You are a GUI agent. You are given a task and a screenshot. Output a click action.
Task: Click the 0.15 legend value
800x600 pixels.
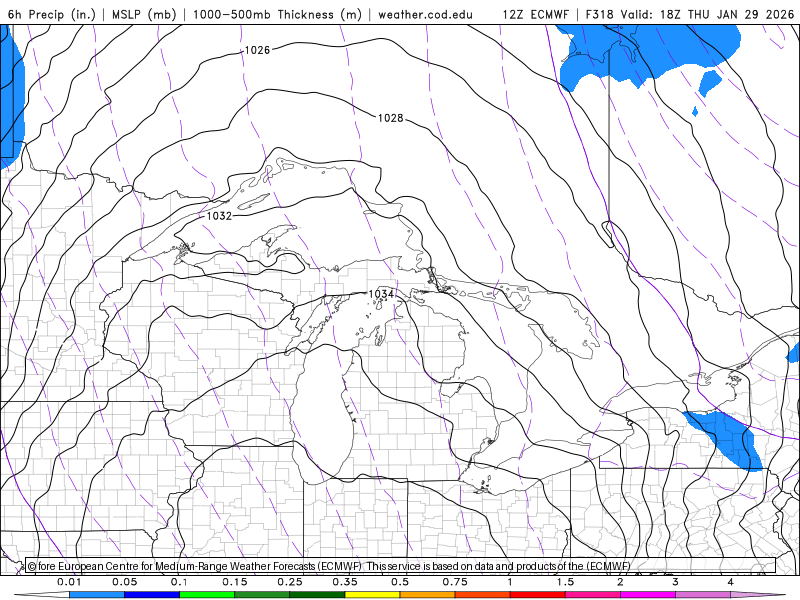[235, 582]
